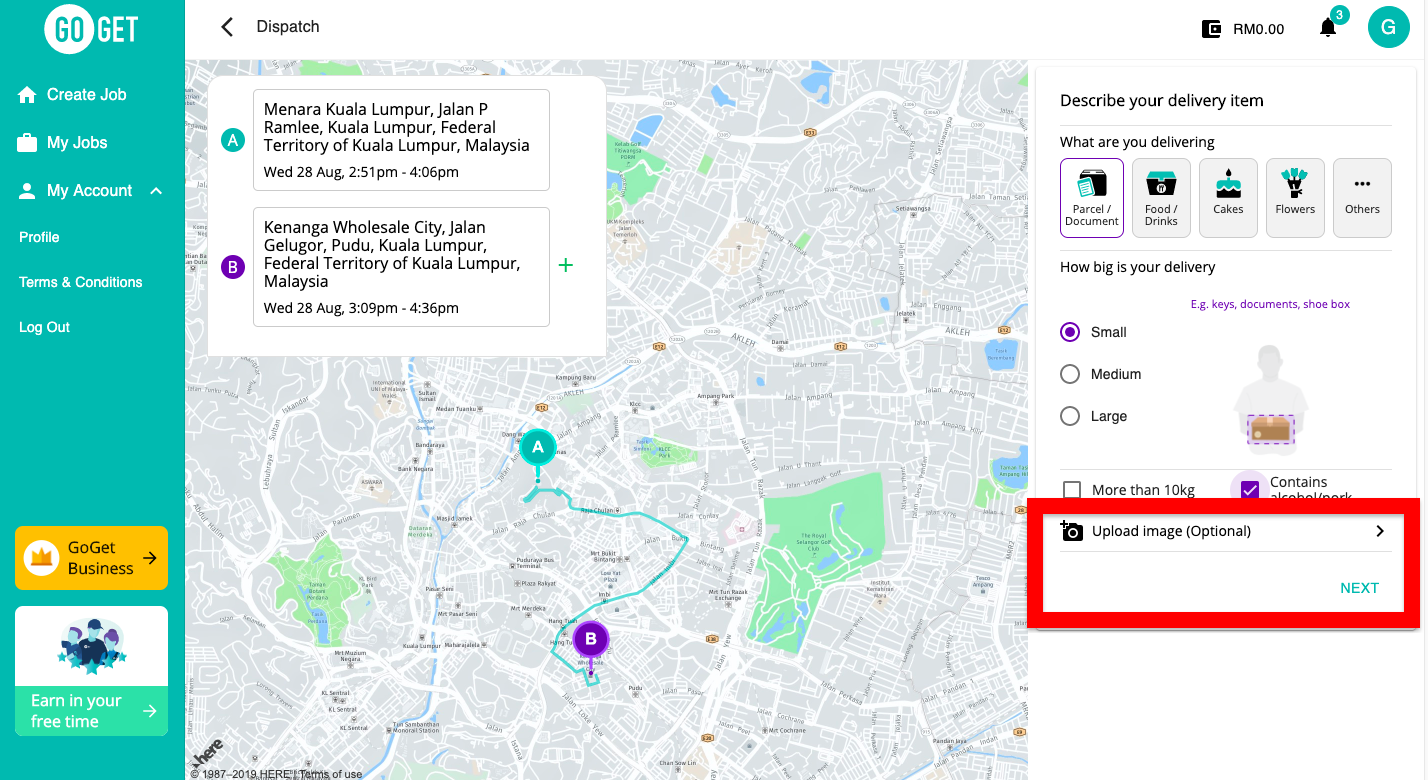1428x780 pixels.
Task: Click the Upload image (Optional) row
Action: click(1225, 531)
